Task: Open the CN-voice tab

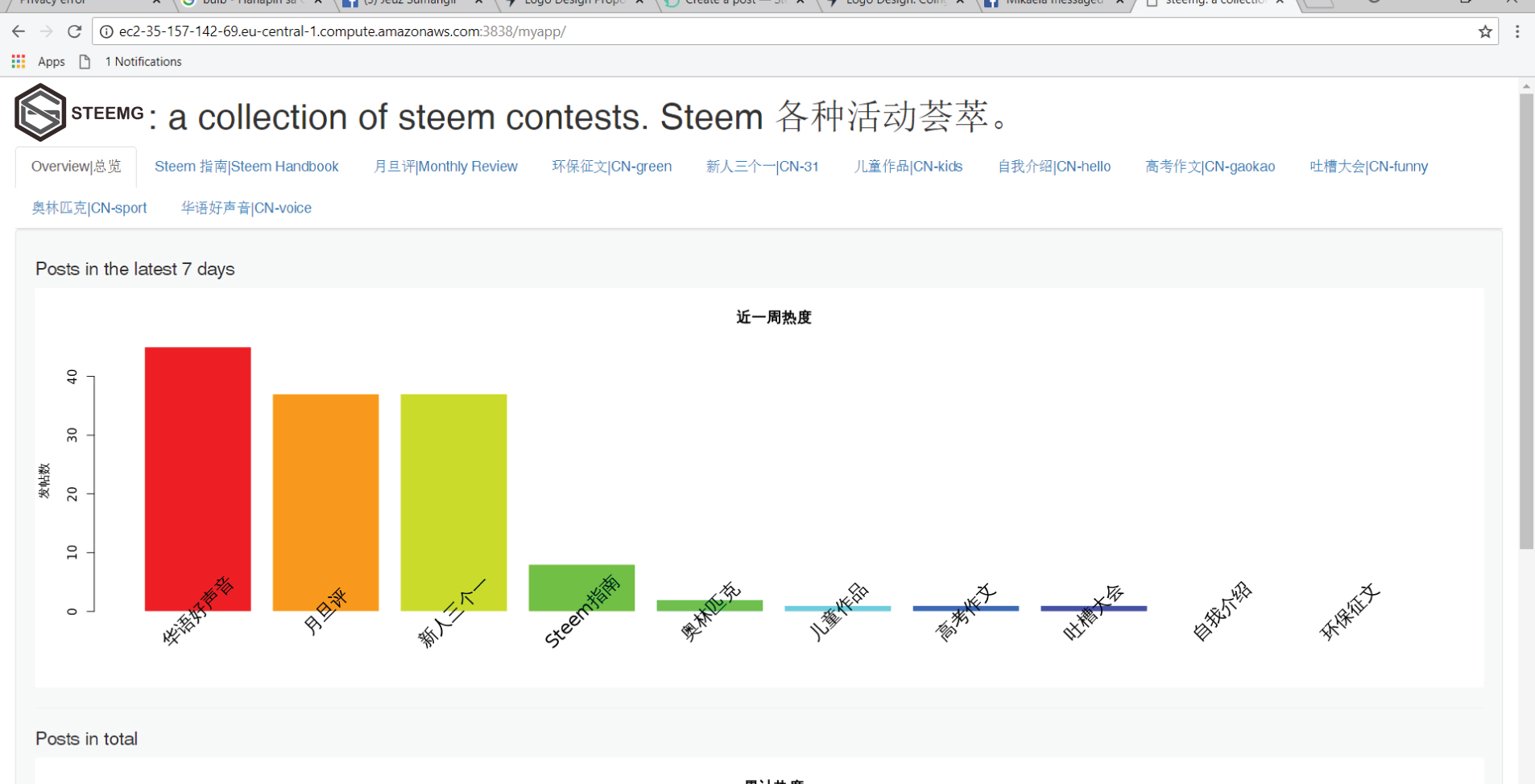Action: pyautogui.click(x=246, y=208)
